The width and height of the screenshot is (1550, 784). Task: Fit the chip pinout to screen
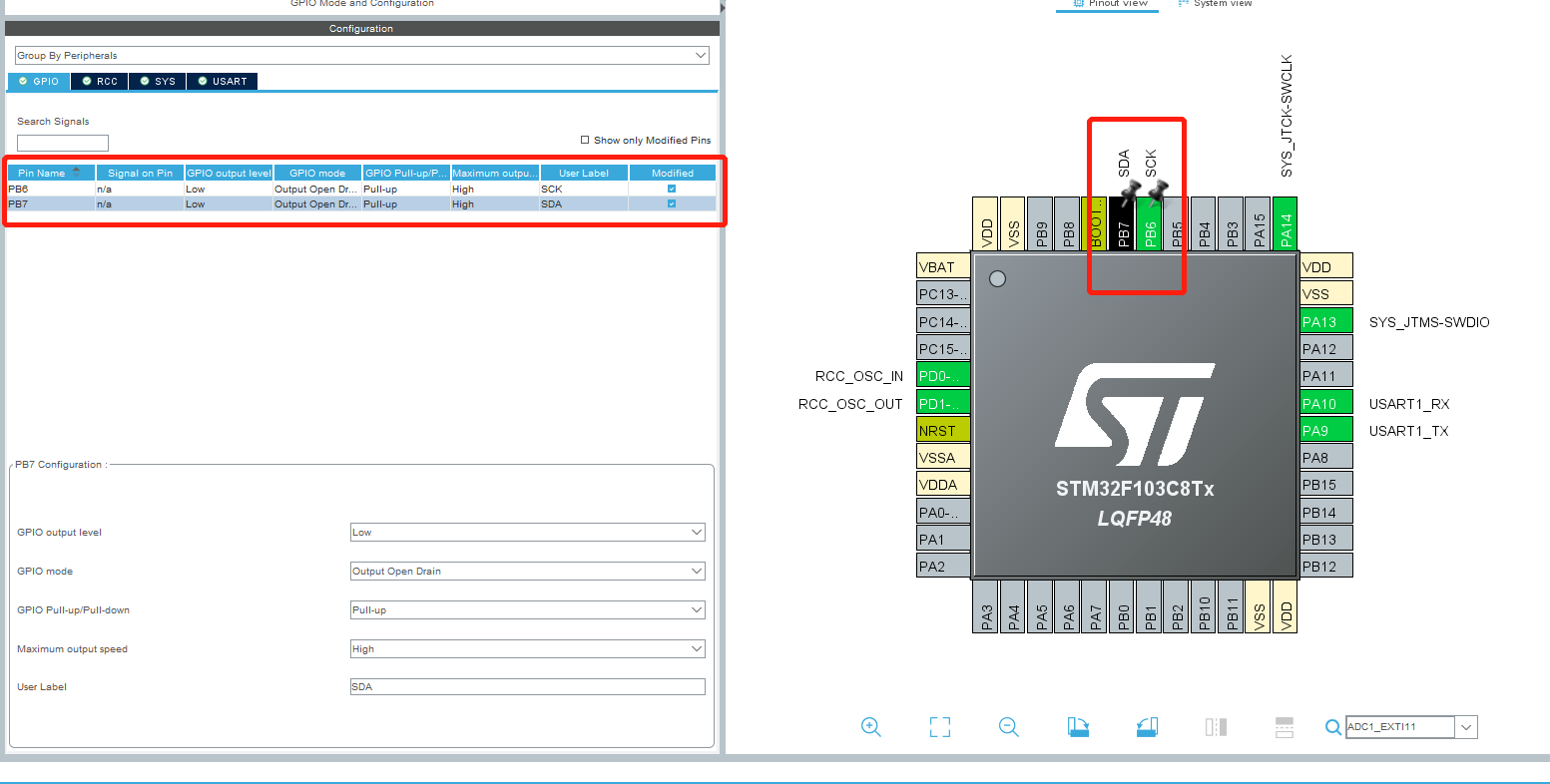(939, 727)
